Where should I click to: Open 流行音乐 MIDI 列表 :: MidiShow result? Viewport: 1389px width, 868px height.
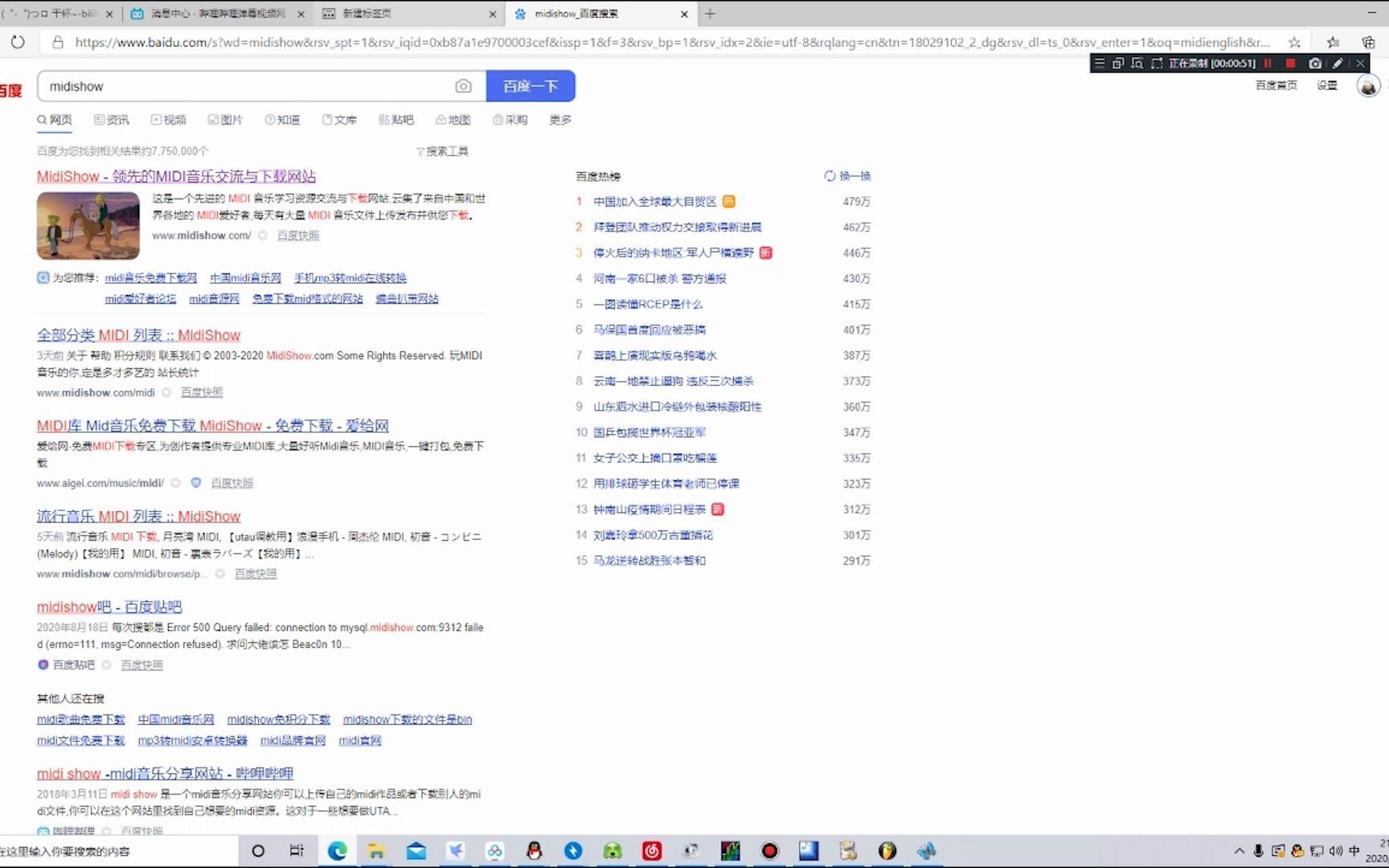tap(138, 517)
